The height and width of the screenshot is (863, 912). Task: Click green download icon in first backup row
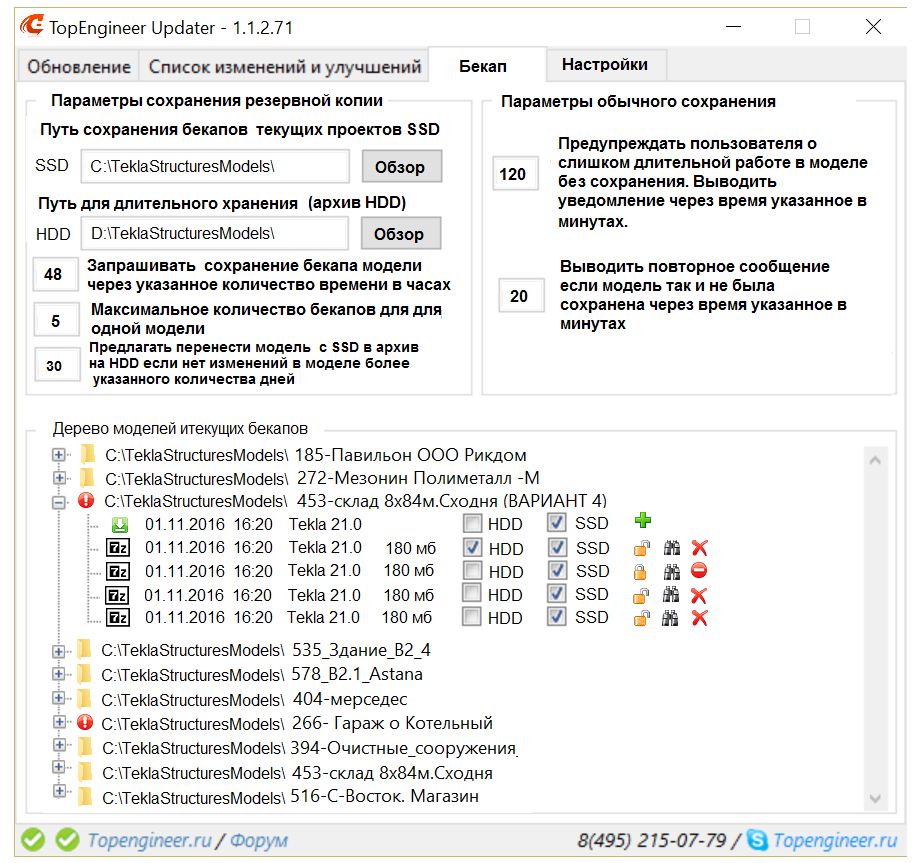coord(120,525)
